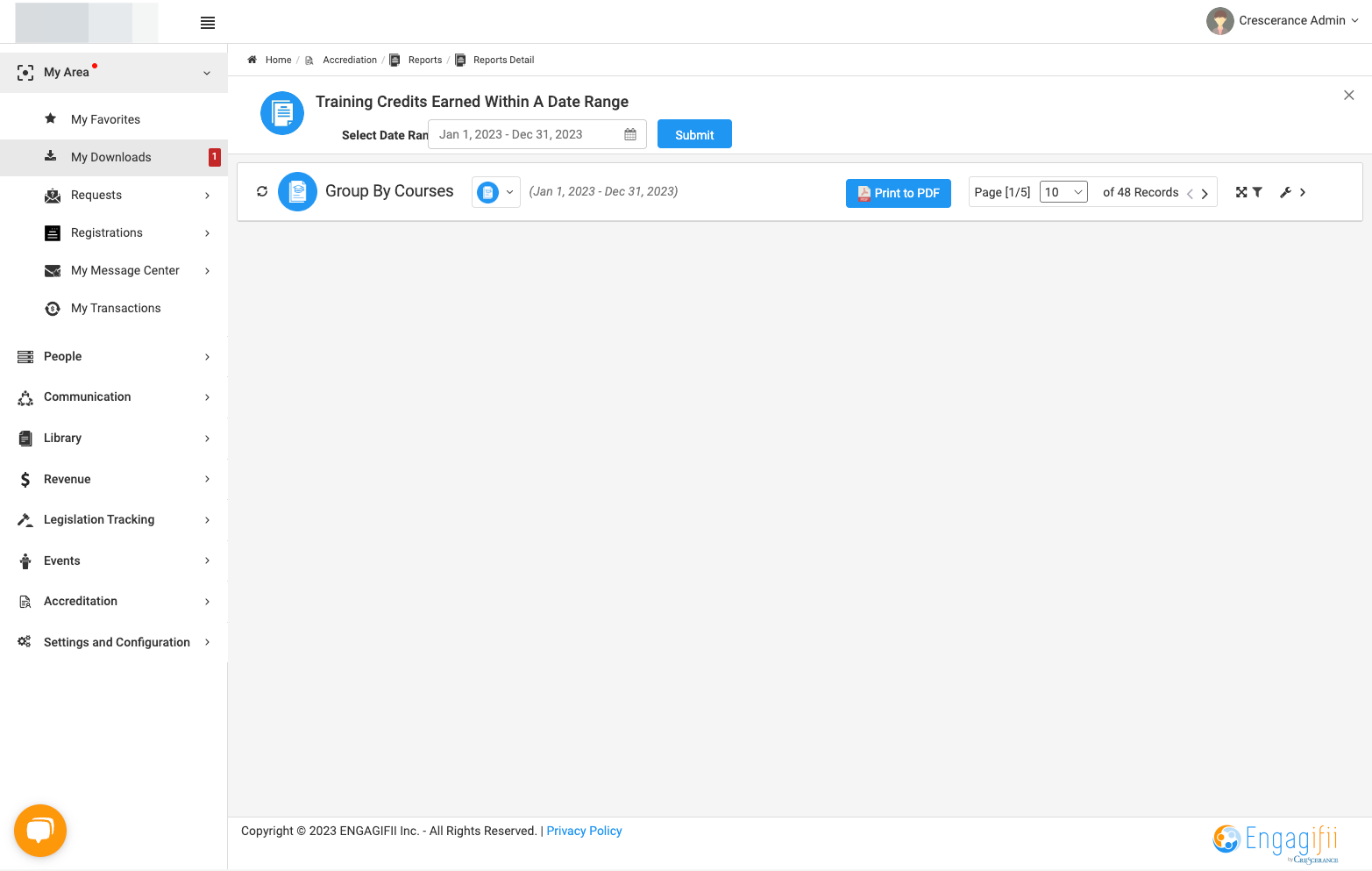Go to Accrediation breadcrumb

pyautogui.click(x=350, y=60)
